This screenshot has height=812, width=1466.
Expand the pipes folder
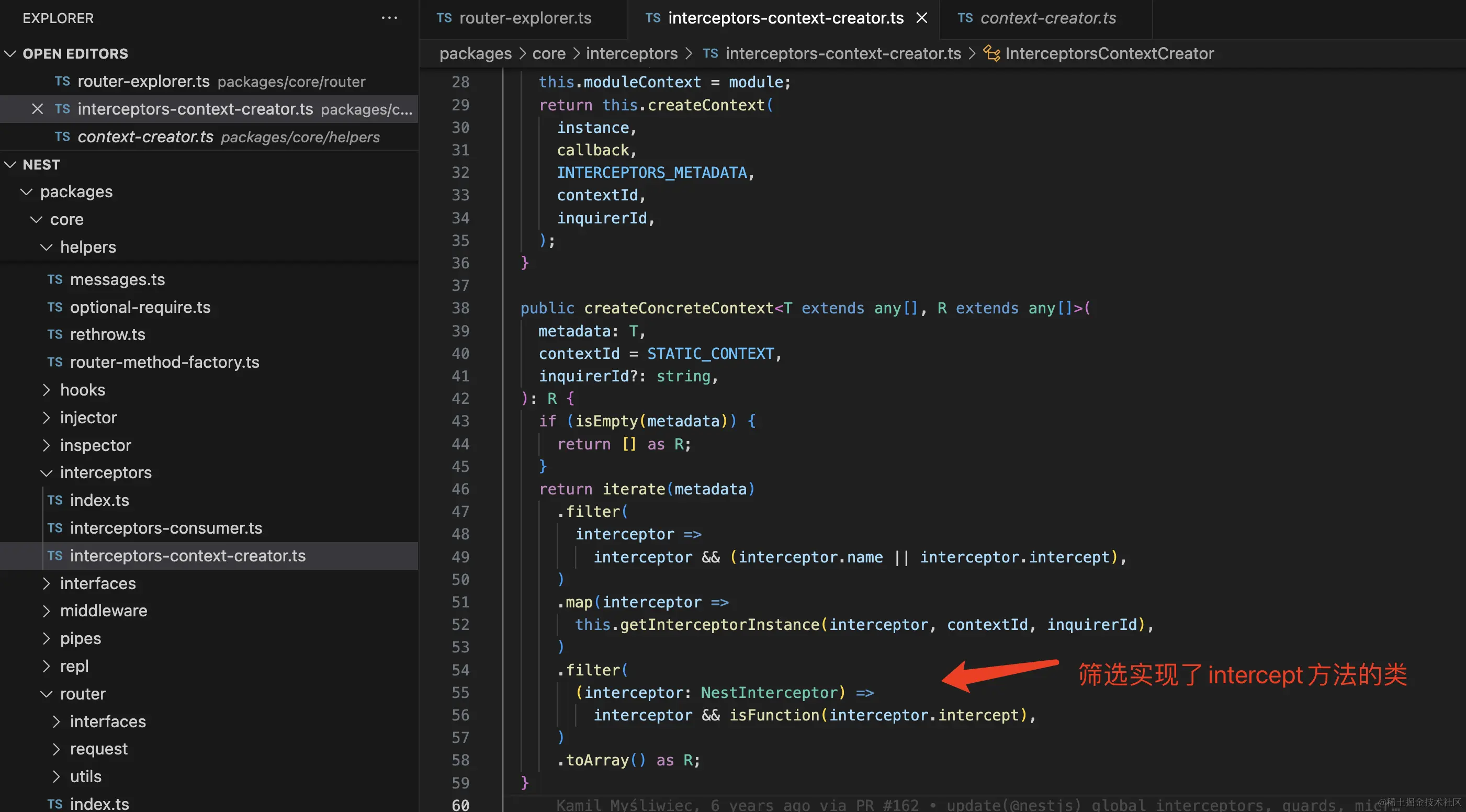tap(47, 638)
